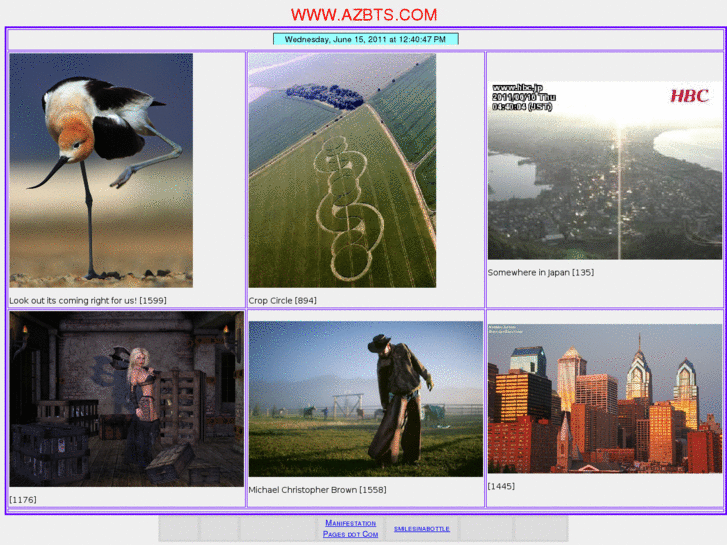Click caption 'Somewhere in Japan [135]'
Screen dimensions: 727x545
541,273
